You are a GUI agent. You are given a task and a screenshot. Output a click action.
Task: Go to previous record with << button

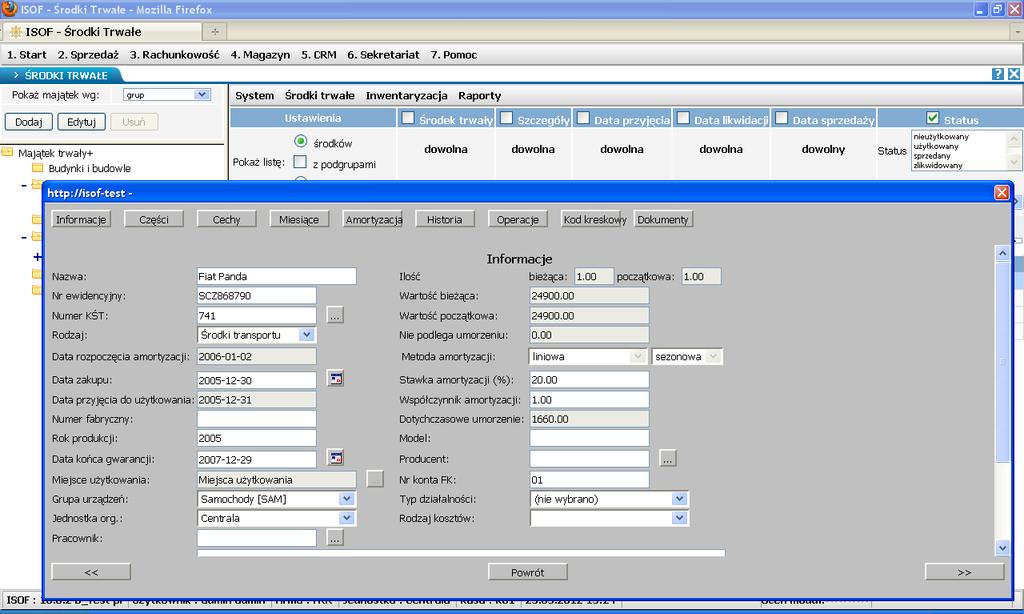tap(91, 572)
